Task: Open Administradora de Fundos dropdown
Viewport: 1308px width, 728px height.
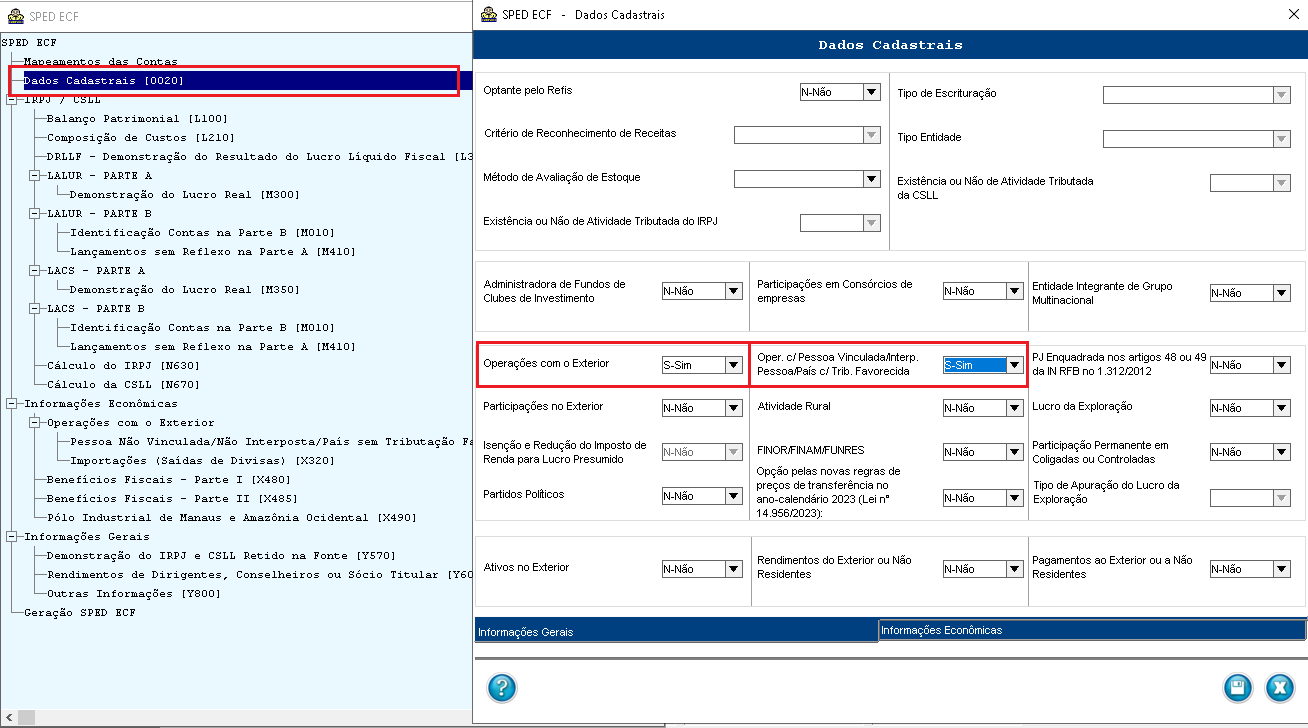Action: click(734, 291)
